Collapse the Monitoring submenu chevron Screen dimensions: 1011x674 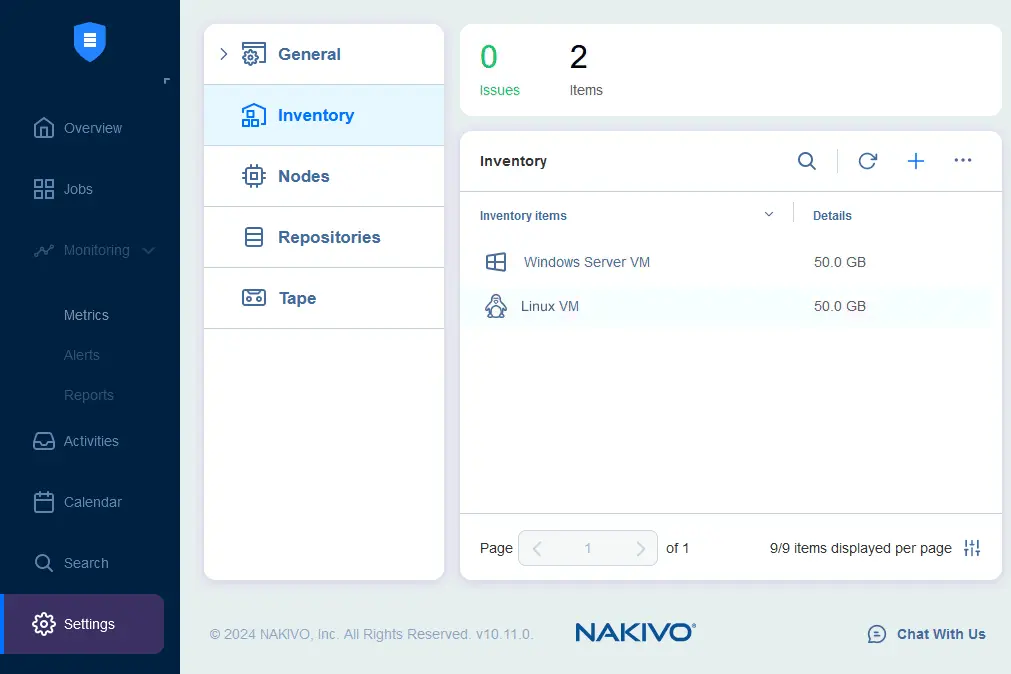click(x=148, y=250)
